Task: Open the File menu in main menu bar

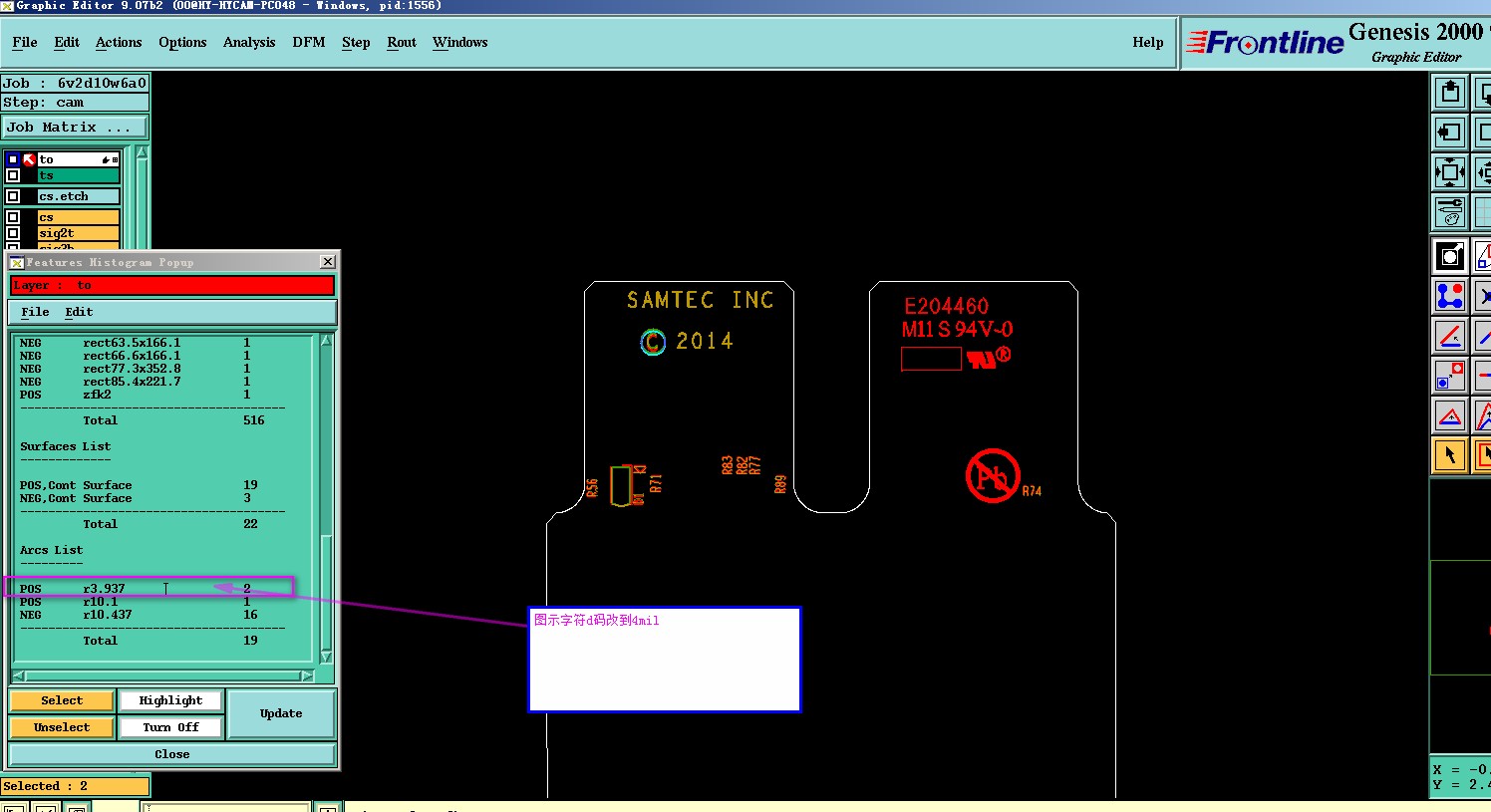Action: point(25,42)
